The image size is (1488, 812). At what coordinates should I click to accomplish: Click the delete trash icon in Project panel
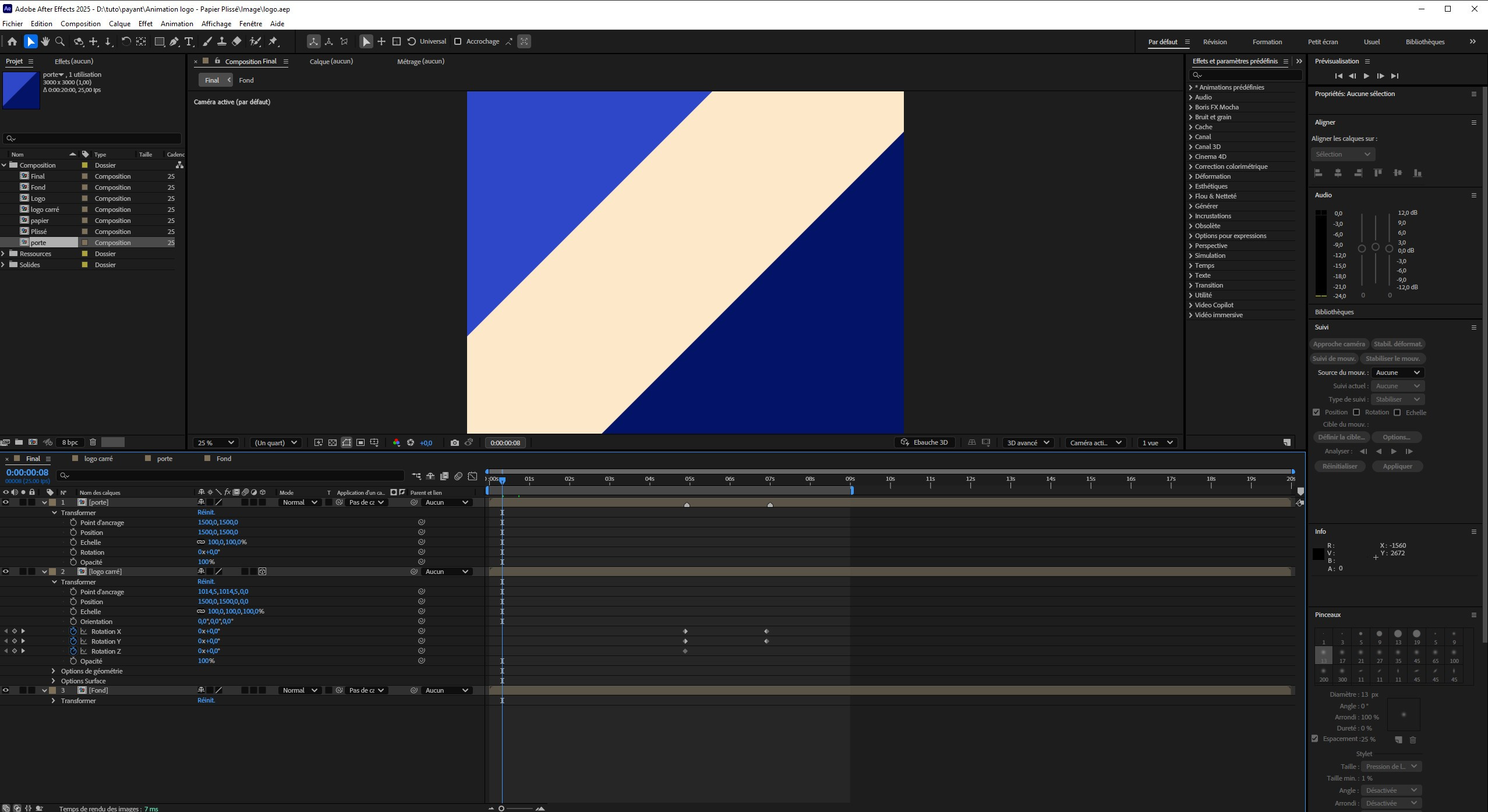(93, 442)
